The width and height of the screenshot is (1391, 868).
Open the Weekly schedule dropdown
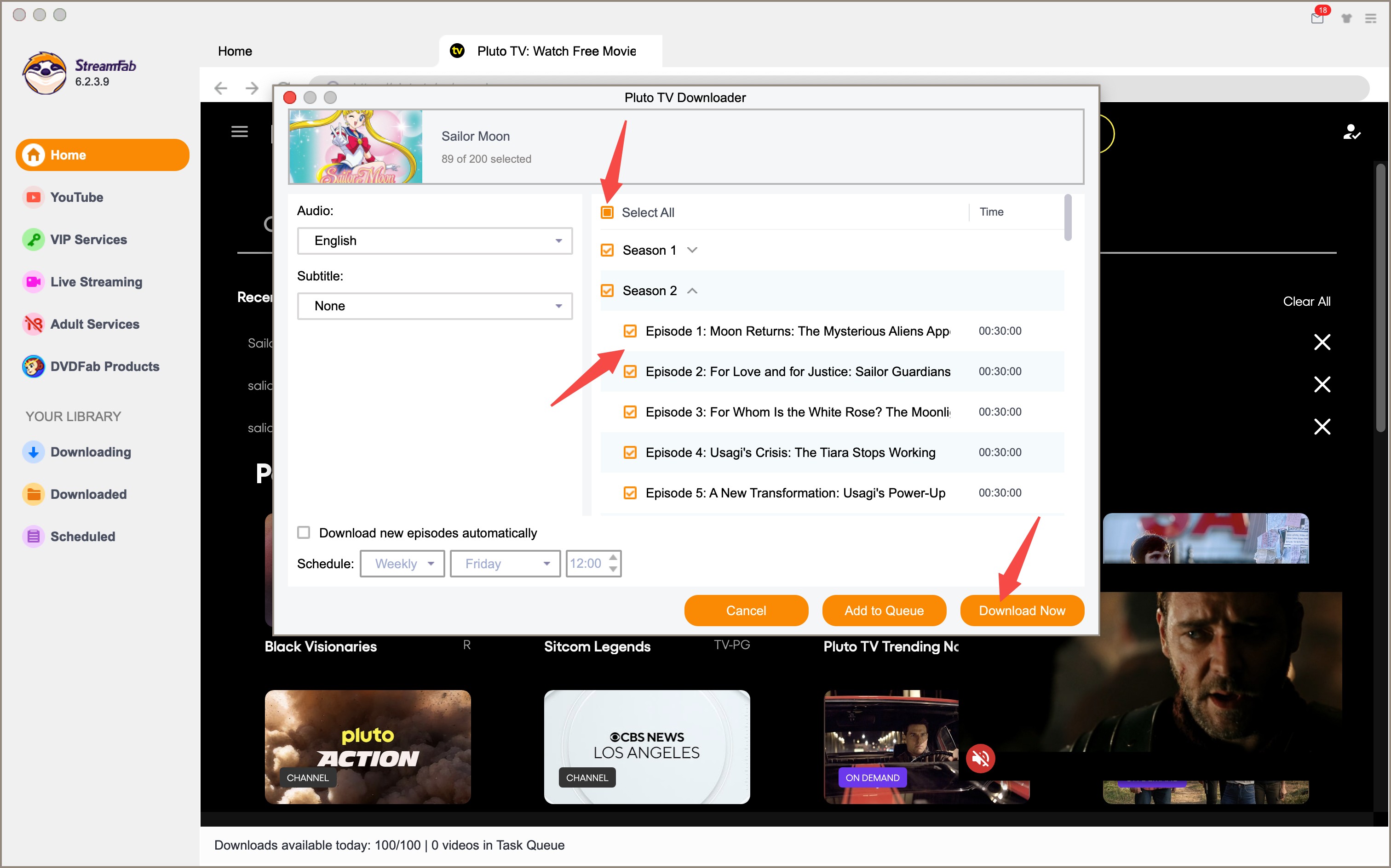(402, 564)
